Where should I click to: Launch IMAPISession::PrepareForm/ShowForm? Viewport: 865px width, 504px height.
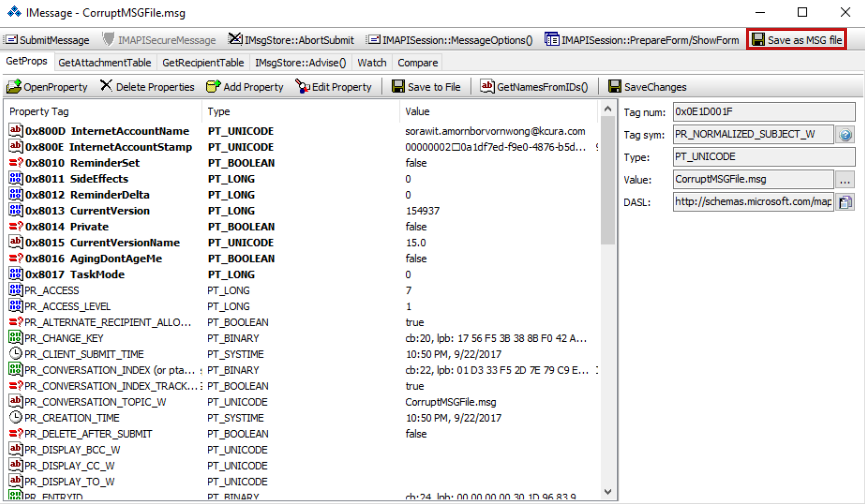click(642, 40)
